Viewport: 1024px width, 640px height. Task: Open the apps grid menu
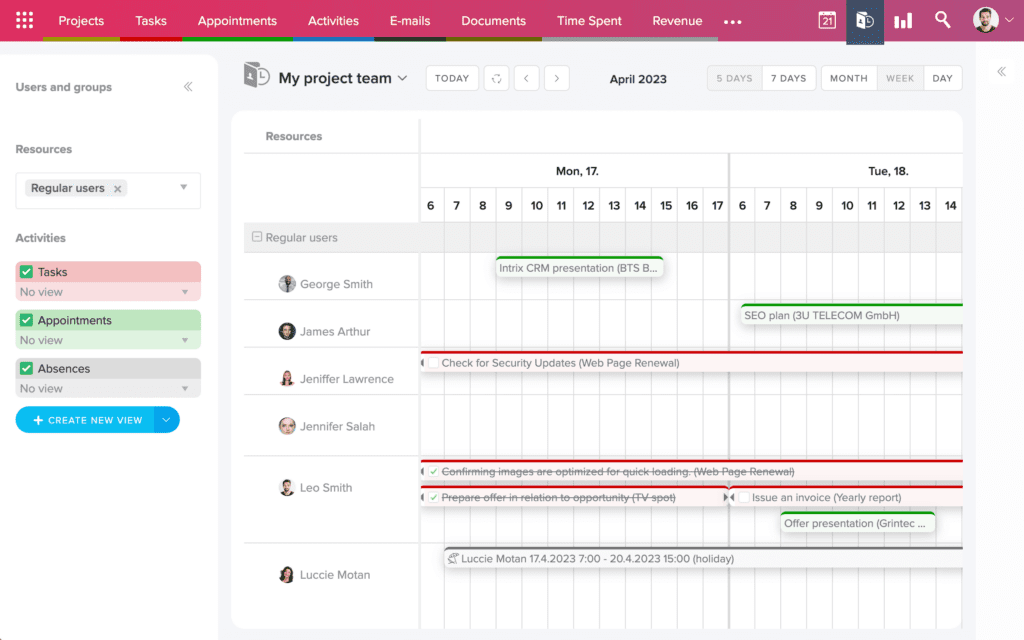(x=24, y=20)
